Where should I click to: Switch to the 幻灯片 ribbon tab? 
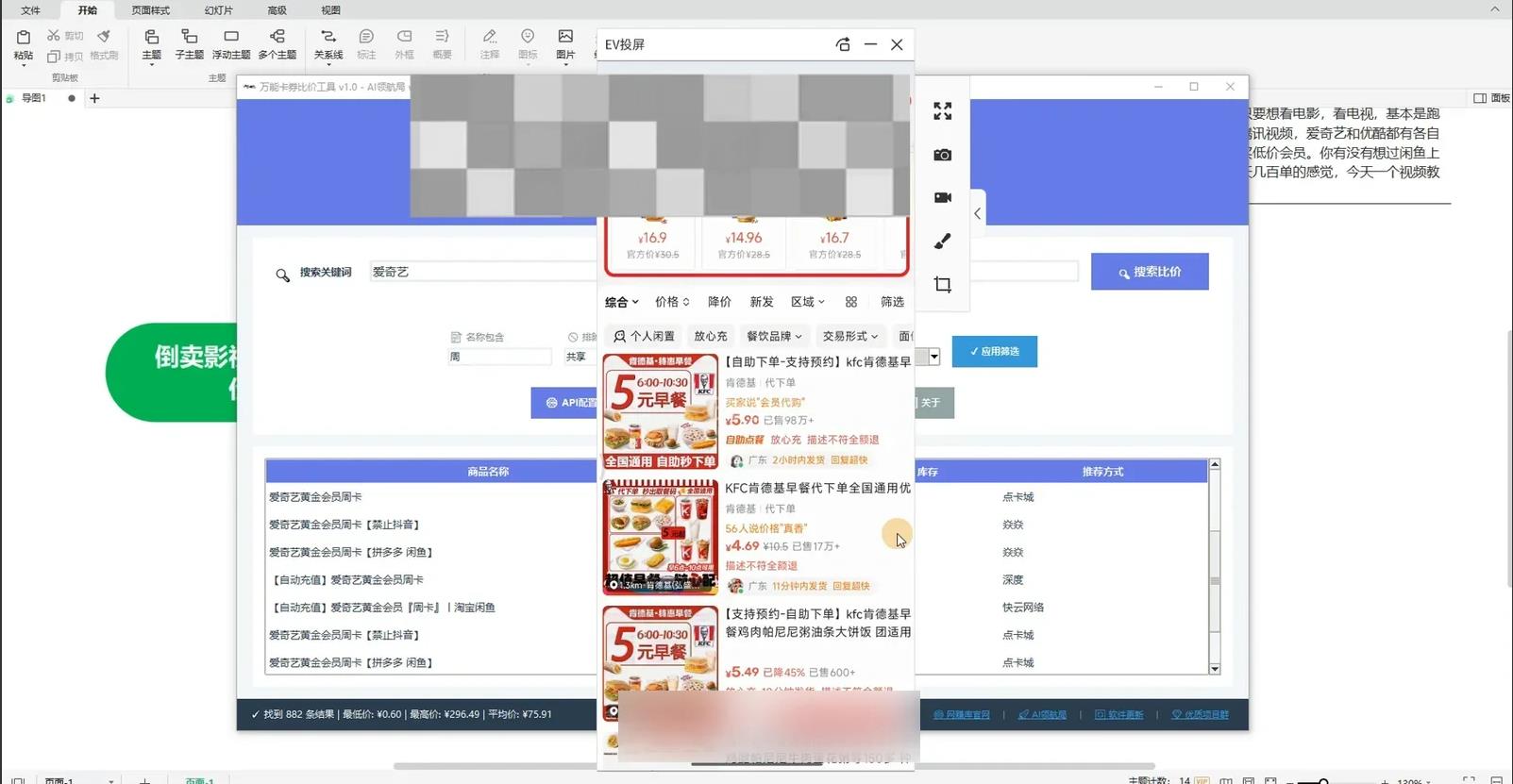click(218, 10)
